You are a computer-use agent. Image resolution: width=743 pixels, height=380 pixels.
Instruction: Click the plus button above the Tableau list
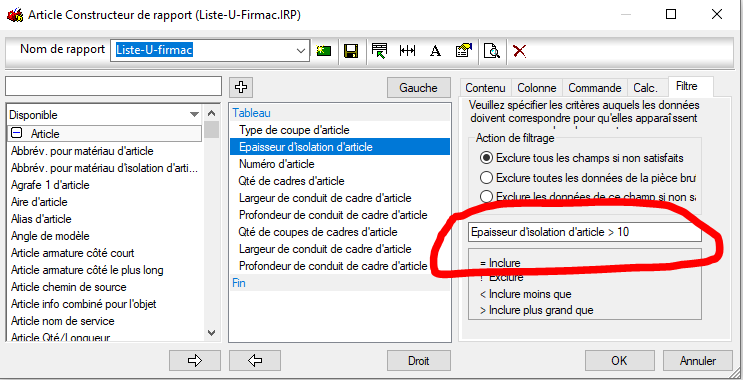point(241,87)
